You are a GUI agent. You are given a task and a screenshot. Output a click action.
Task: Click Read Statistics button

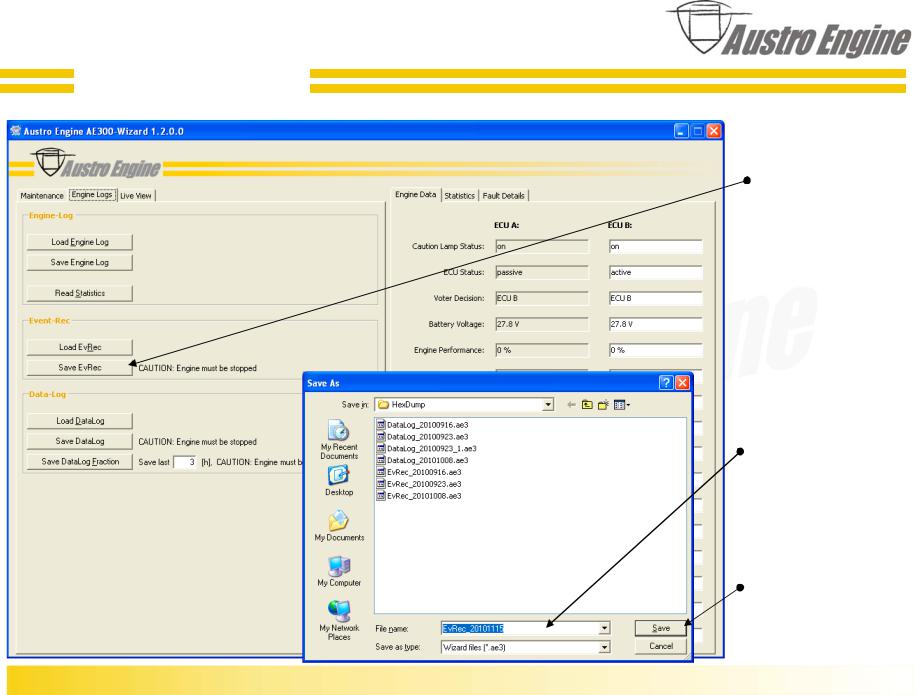click(79, 293)
